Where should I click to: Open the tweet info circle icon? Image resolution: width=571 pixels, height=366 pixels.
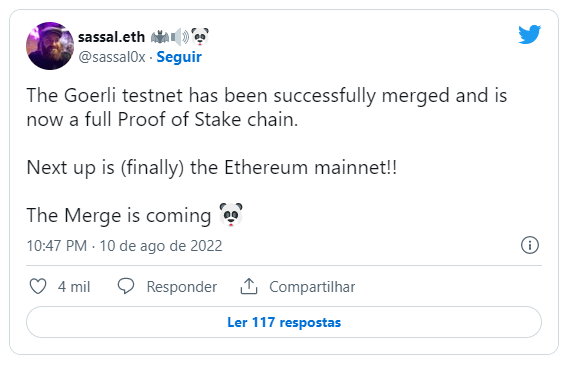click(x=529, y=245)
